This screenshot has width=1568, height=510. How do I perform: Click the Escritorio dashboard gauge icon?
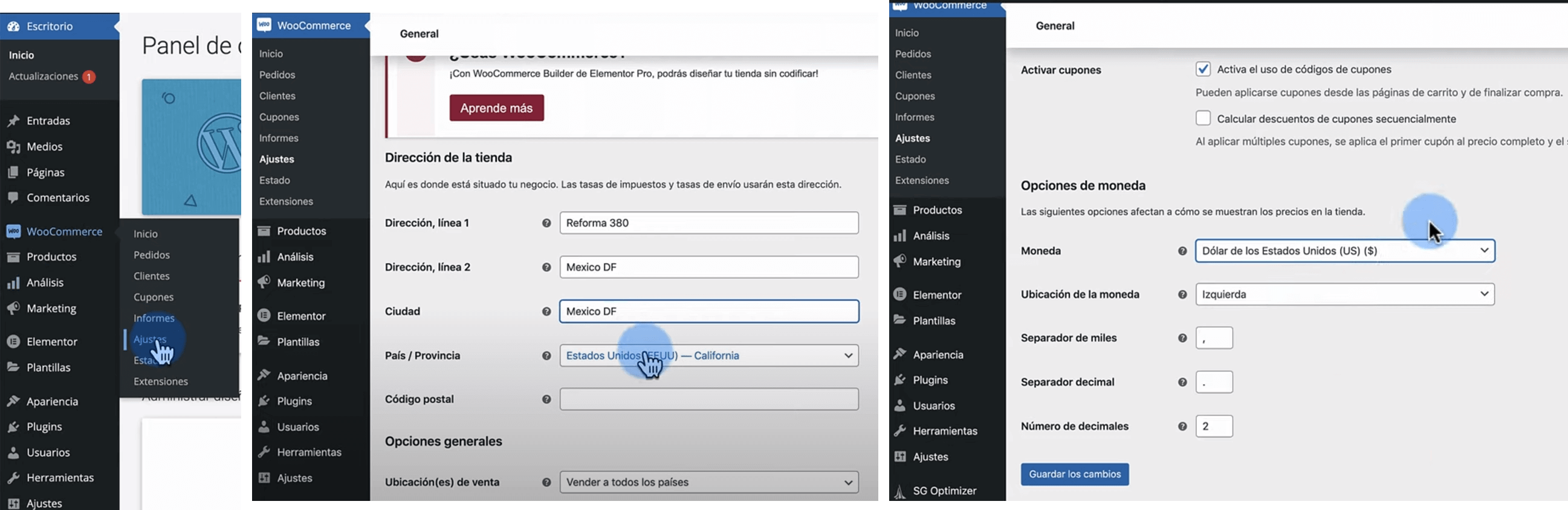coord(14,26)
